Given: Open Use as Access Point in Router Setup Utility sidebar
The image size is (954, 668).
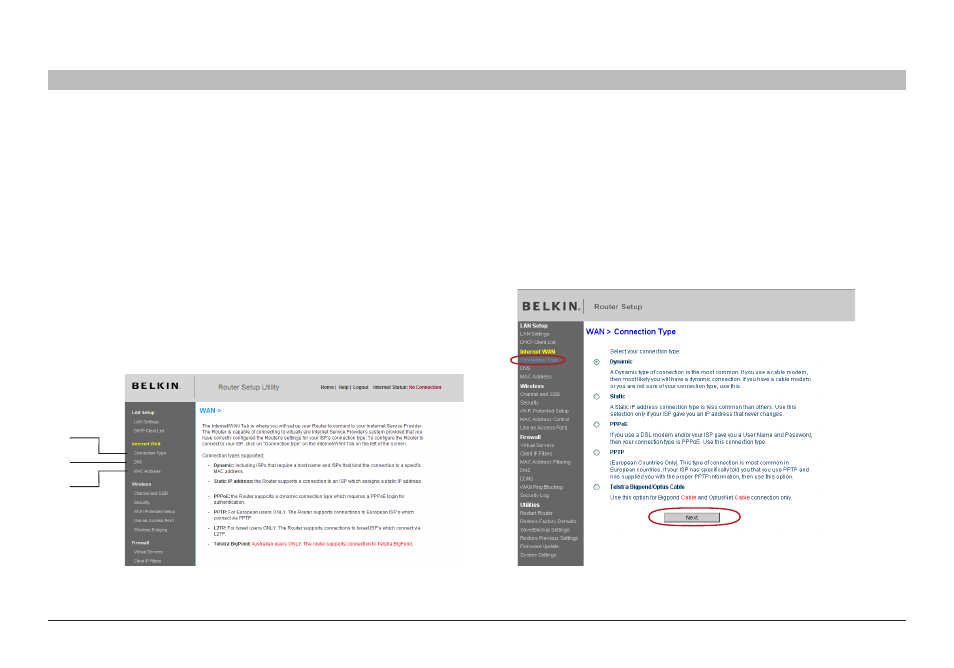Looking at the screenshot, I should tap(154, 521).
